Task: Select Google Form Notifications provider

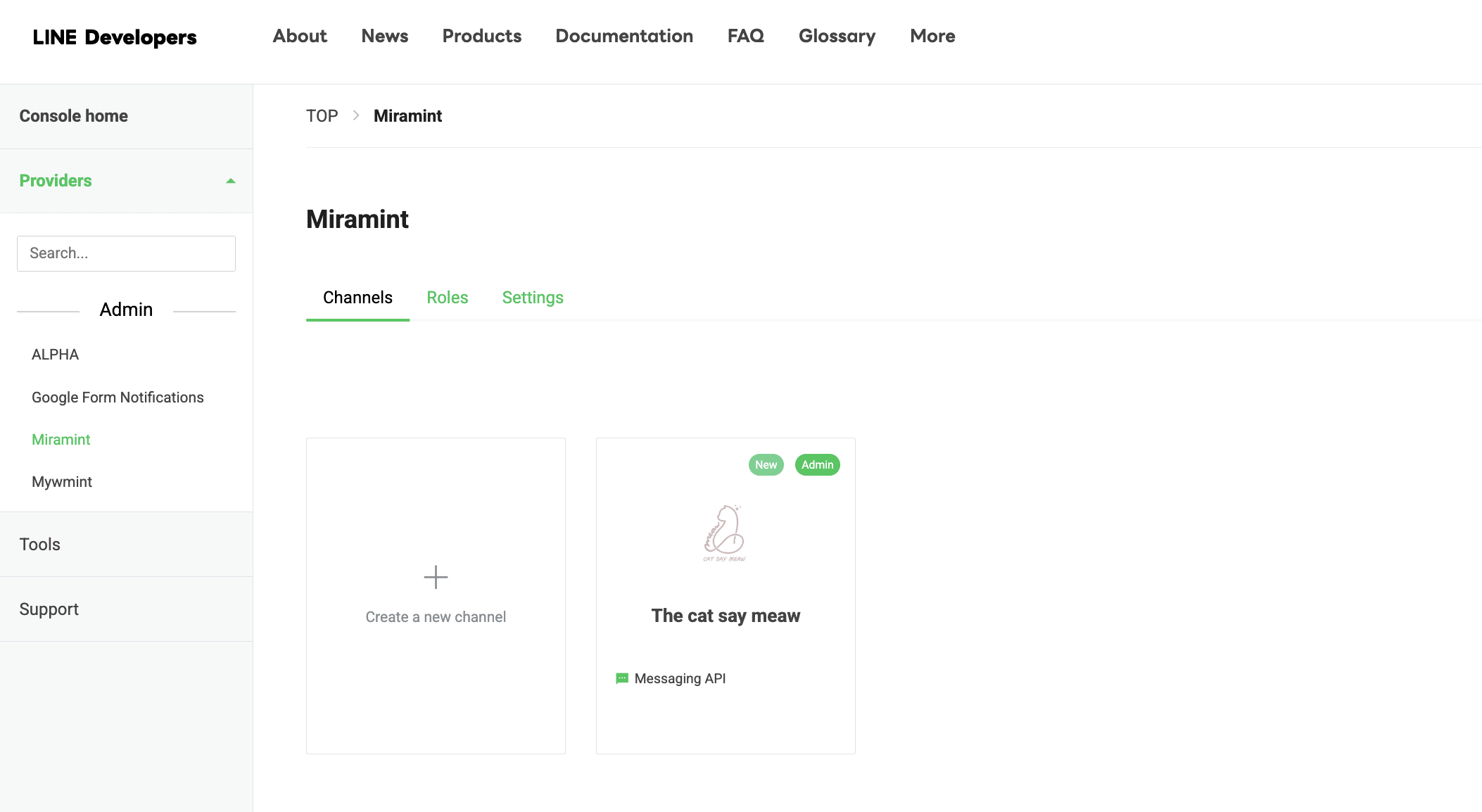Action: (x=118, y=398)
